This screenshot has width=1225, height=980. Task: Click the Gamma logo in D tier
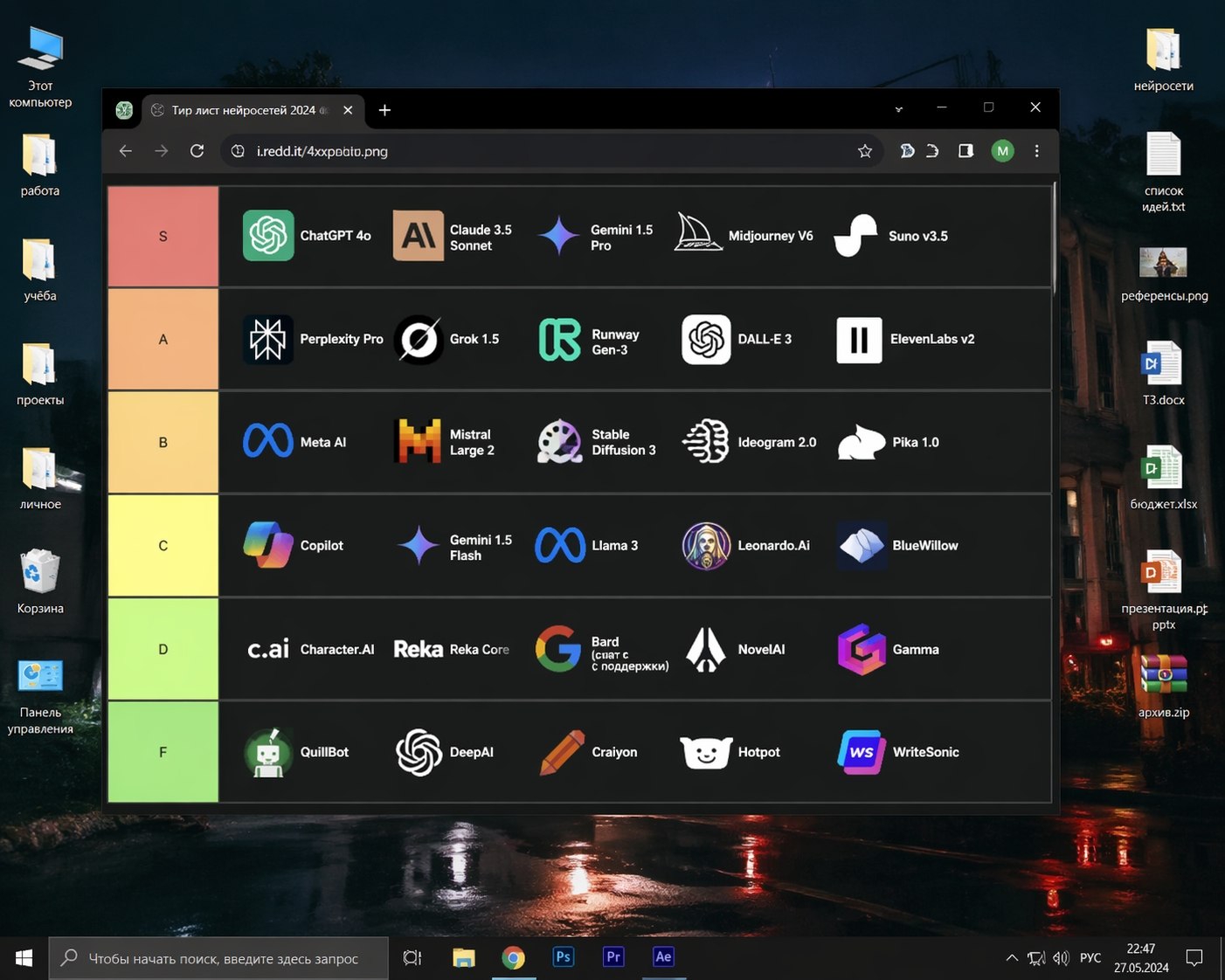tap(862, 649)
